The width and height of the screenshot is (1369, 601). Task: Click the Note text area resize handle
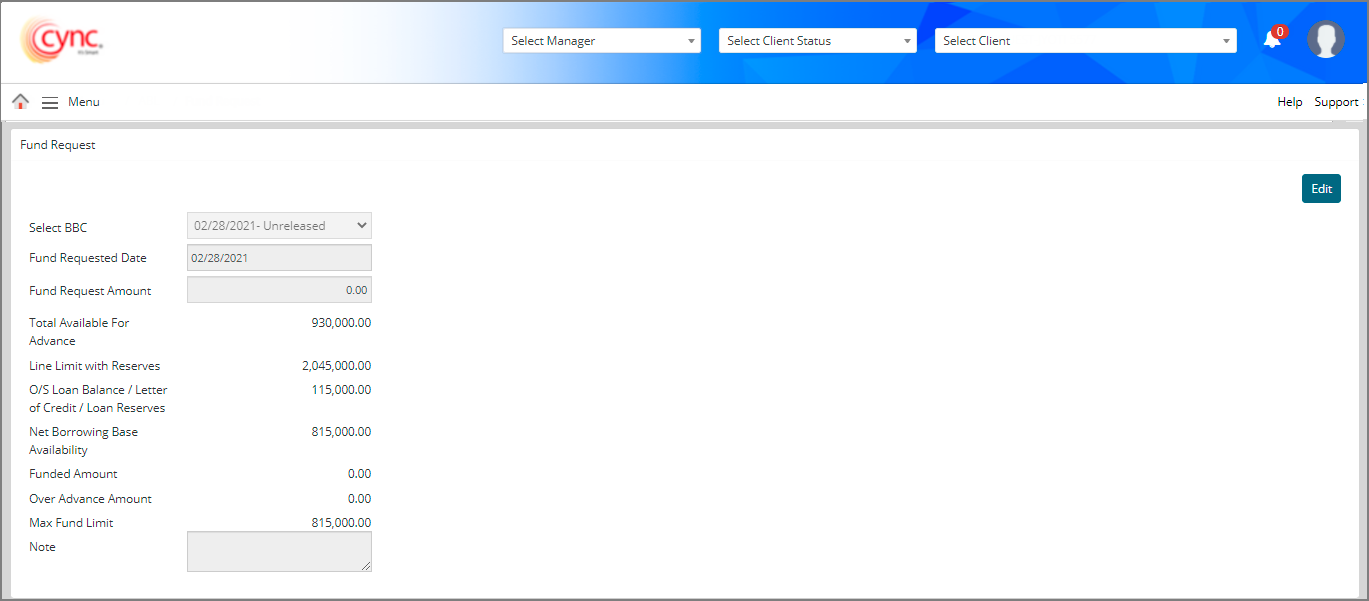pos(366,567)
